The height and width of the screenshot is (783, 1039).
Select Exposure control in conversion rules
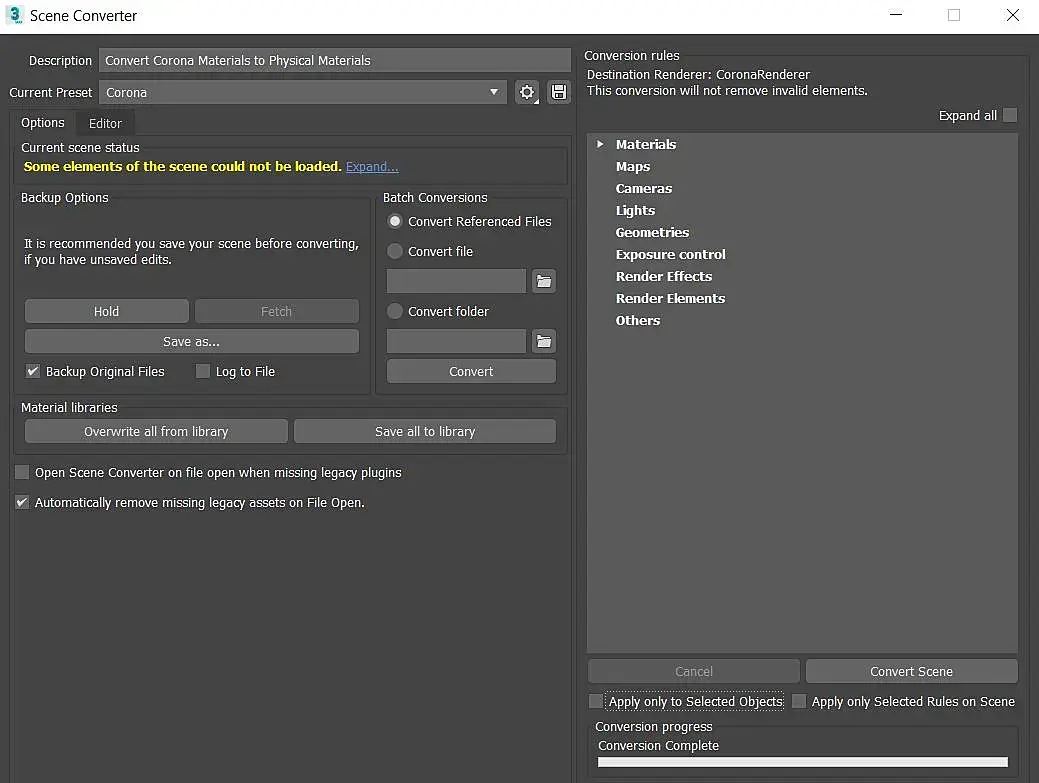click(671, 254)
